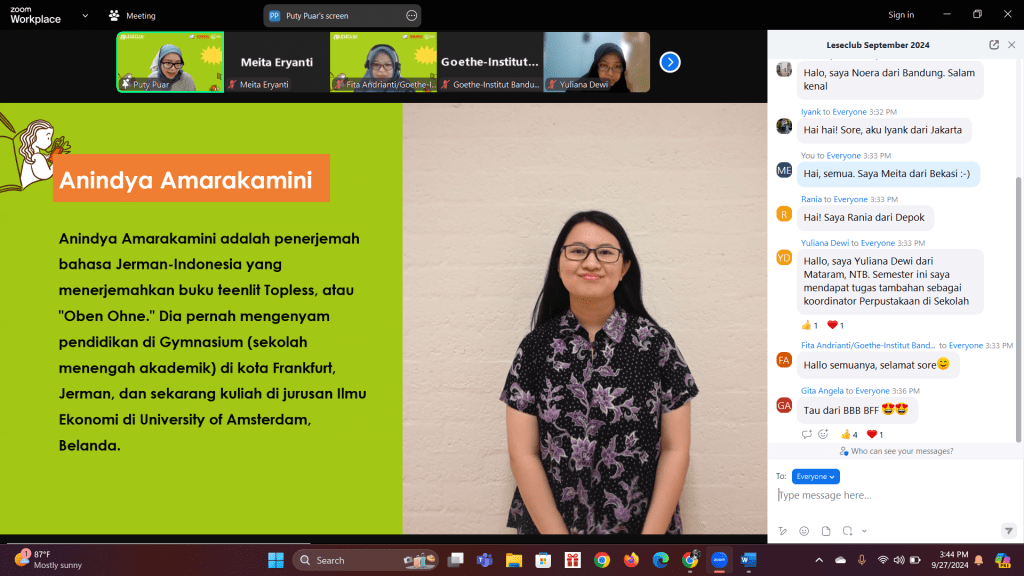This screenshot has width=1024, height=576.
Task: Pop out the chat panel
Action: coord(993,45)
